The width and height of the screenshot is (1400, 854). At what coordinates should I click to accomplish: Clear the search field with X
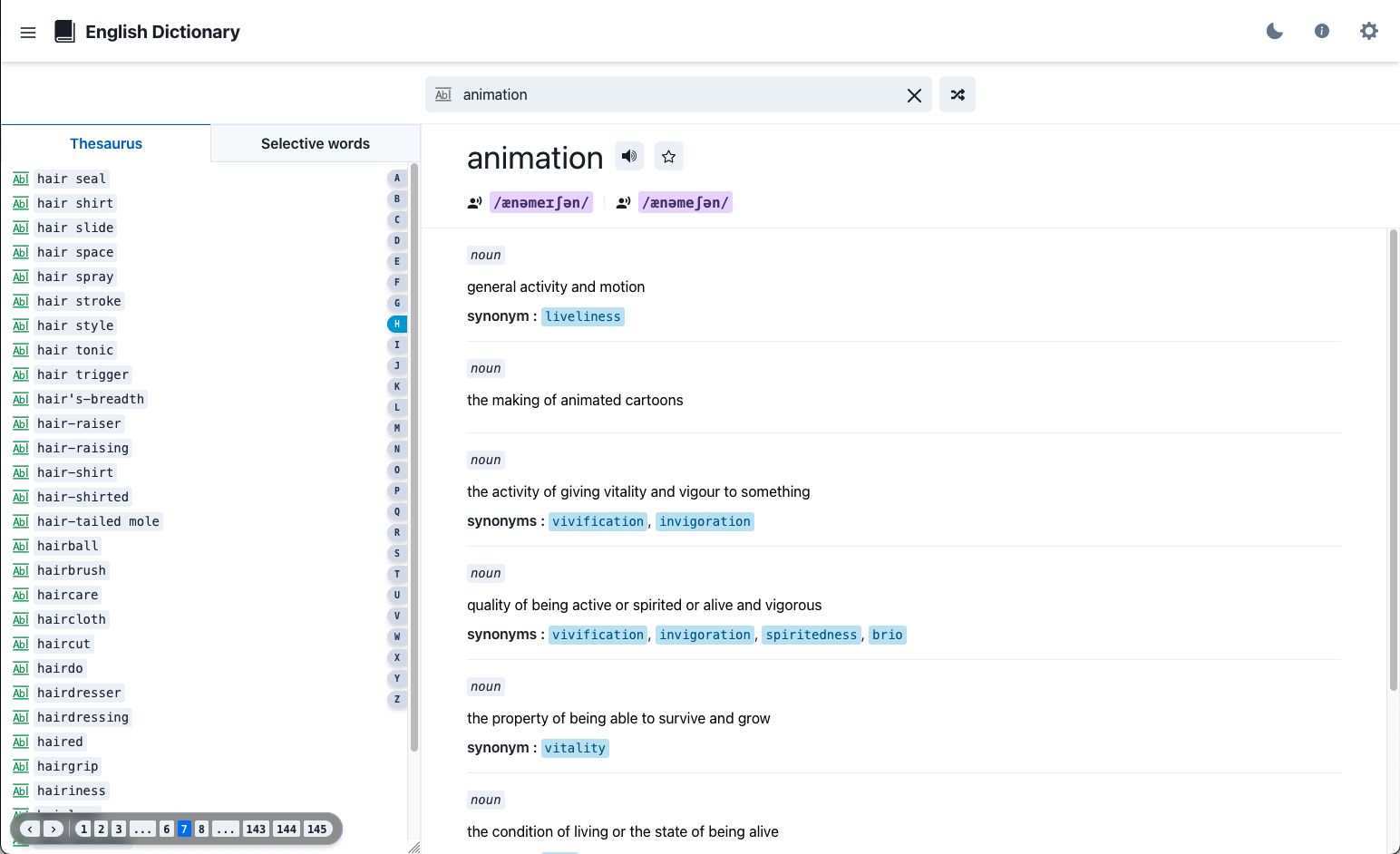914,95
